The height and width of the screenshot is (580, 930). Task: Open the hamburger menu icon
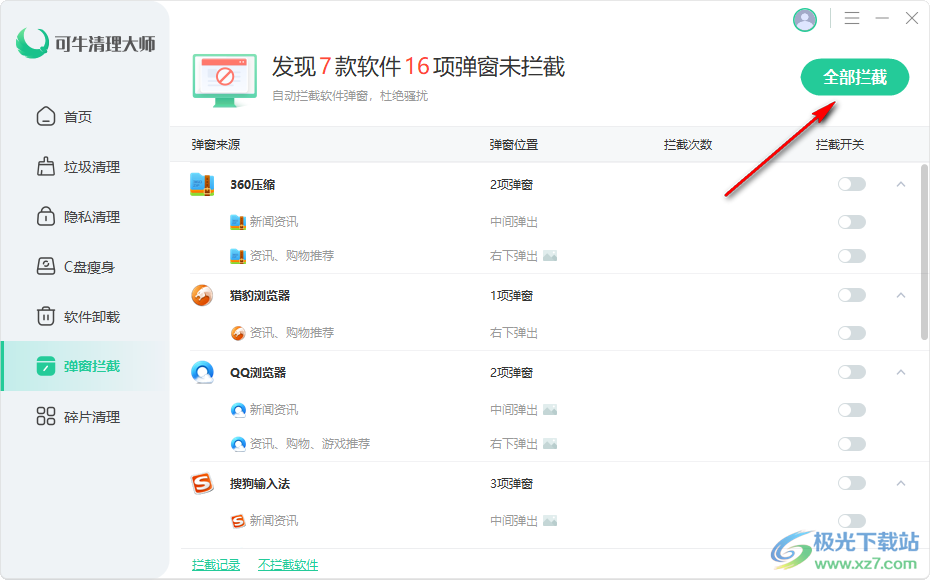[x=852, y=19]
